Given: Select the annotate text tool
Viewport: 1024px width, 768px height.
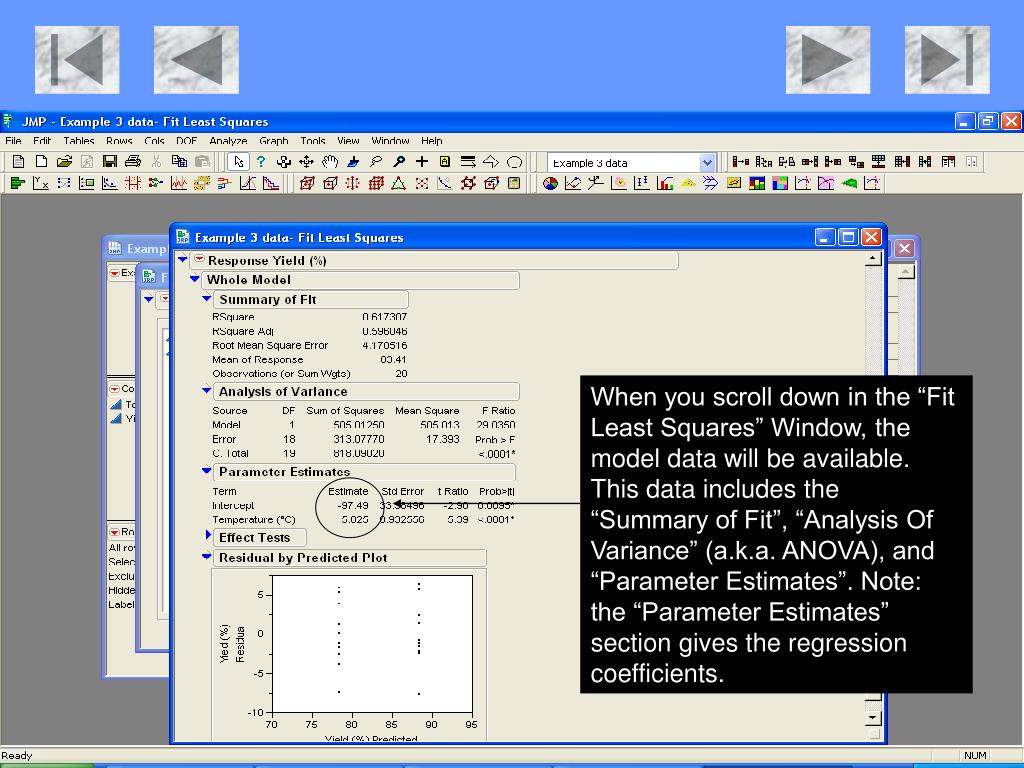Looking at the screenshot, I should (445, 162).
